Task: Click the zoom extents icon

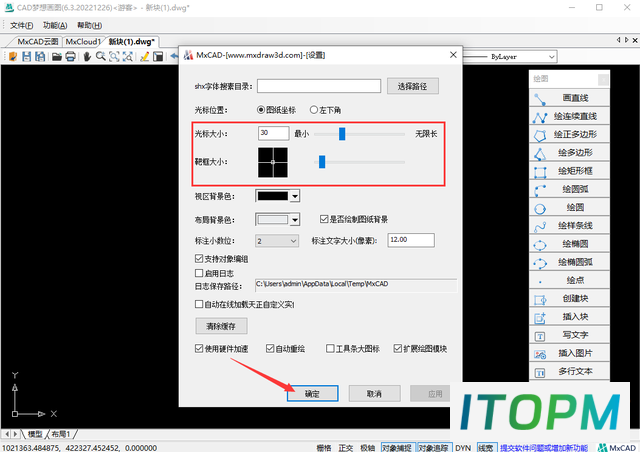Action: pyautogui.click(x=127, y=56)
